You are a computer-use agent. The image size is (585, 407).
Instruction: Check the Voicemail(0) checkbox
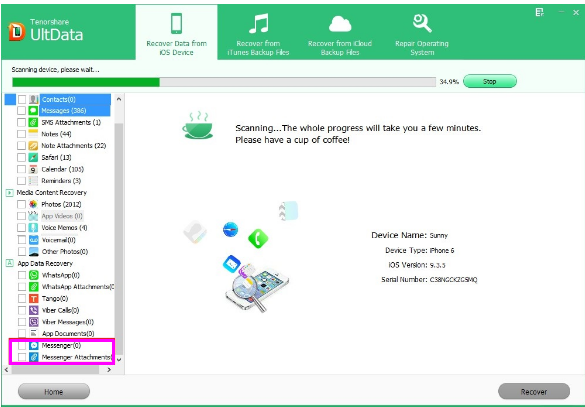tap(22, 240)
